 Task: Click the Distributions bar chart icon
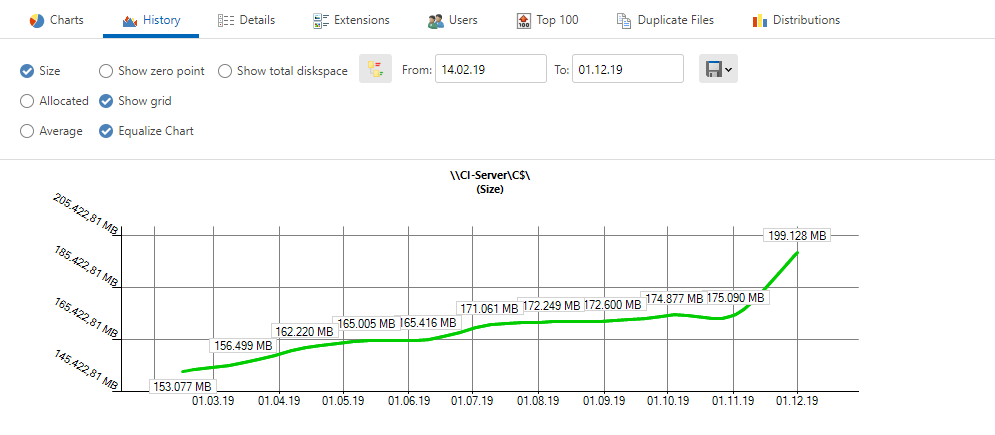tap(759, 20)
